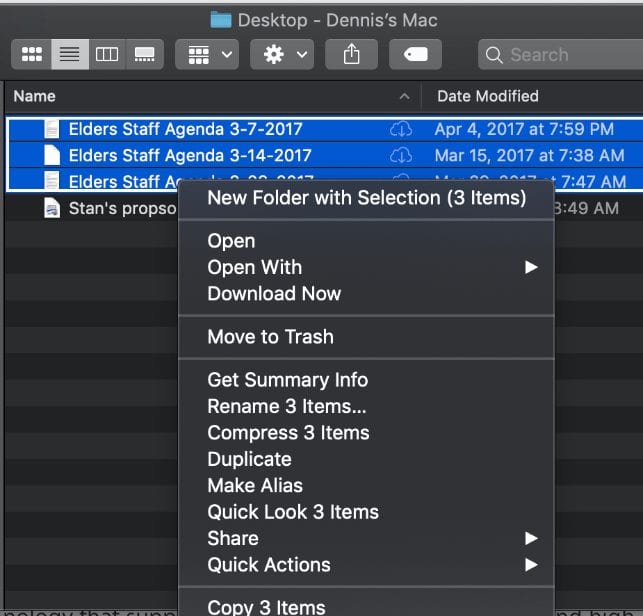Viewport: 643px width, 616px height.
Task: Click iCloud download icon for Agenda 3-14-2017
Action: tap(401, 155)
